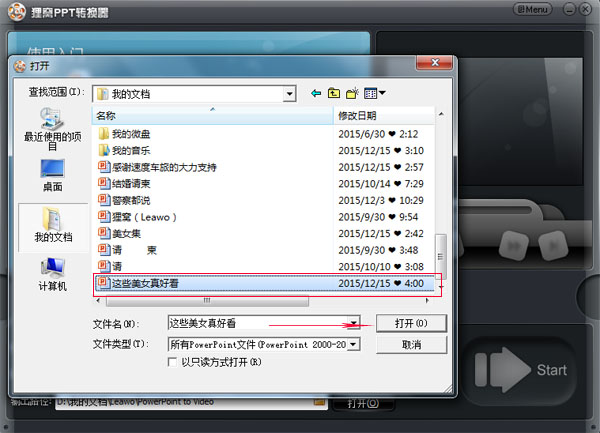Select the 我的微盘 folder
600x433 pixels.
click(124, 134)
